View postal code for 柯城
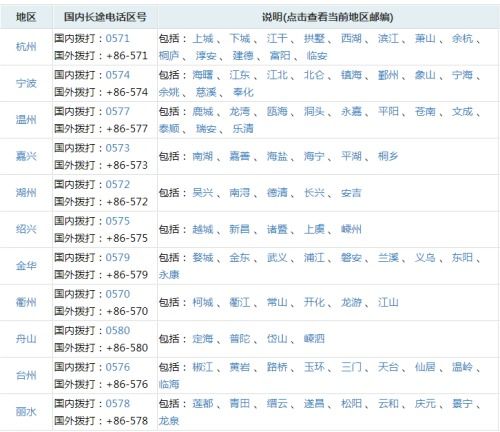 click(203, 302)
